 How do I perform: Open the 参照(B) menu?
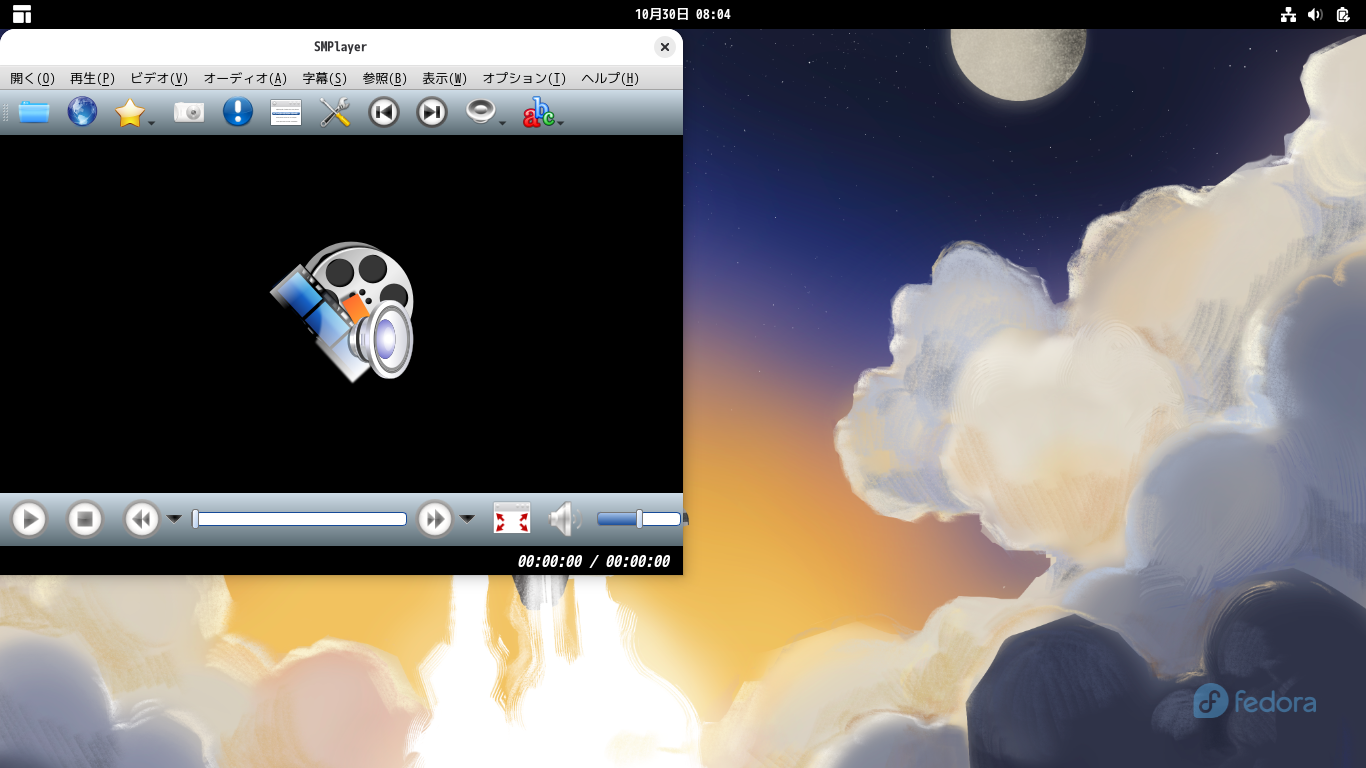pos(385,78)
